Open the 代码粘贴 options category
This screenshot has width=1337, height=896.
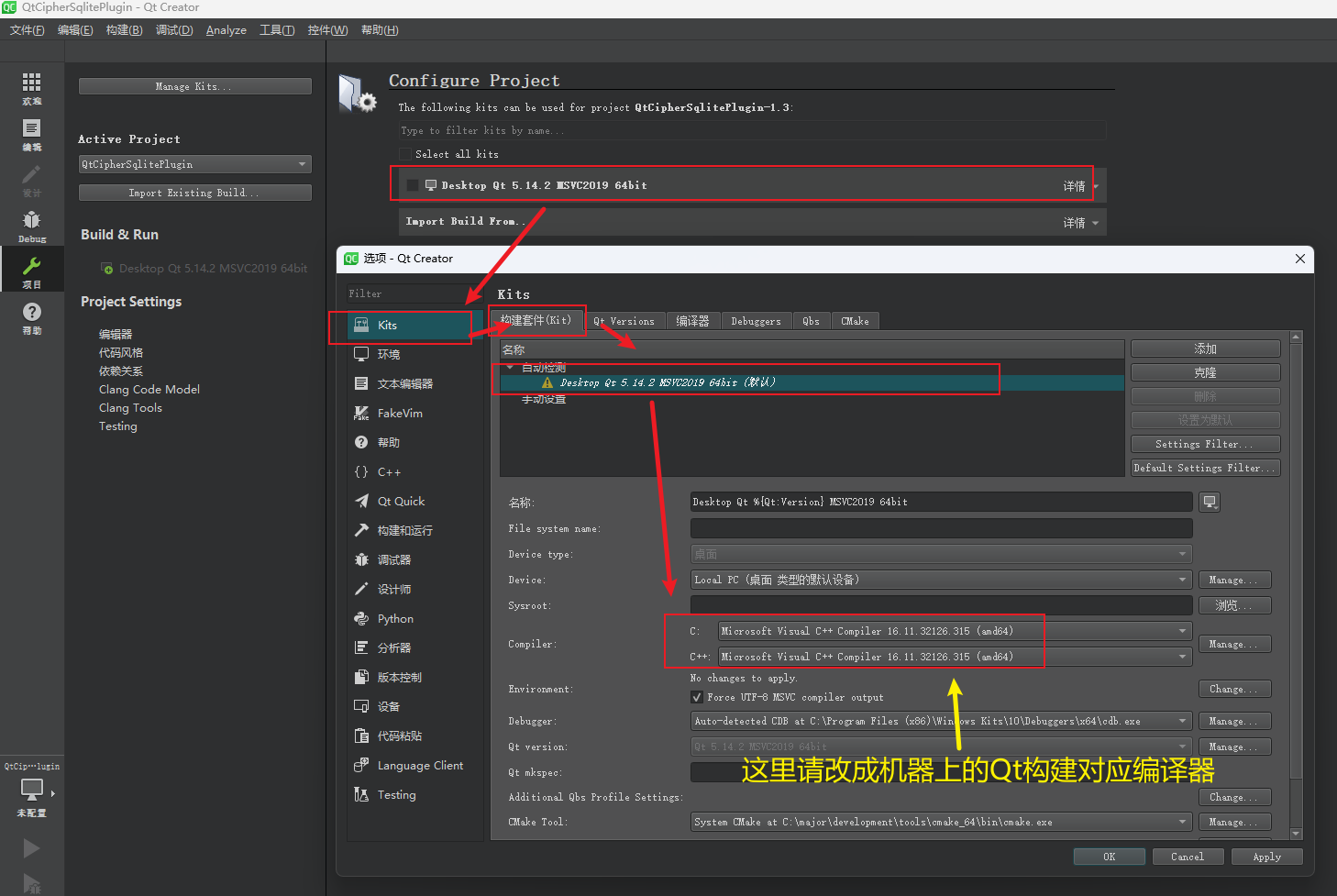click(x=415, y=736)
